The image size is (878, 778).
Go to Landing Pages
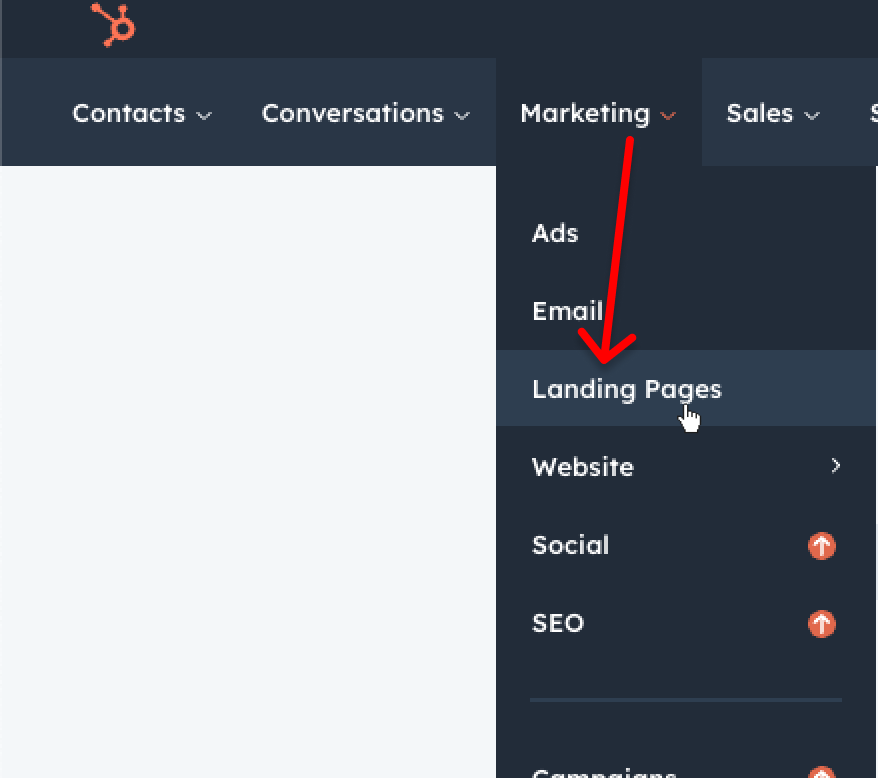(x=626, y=389)
